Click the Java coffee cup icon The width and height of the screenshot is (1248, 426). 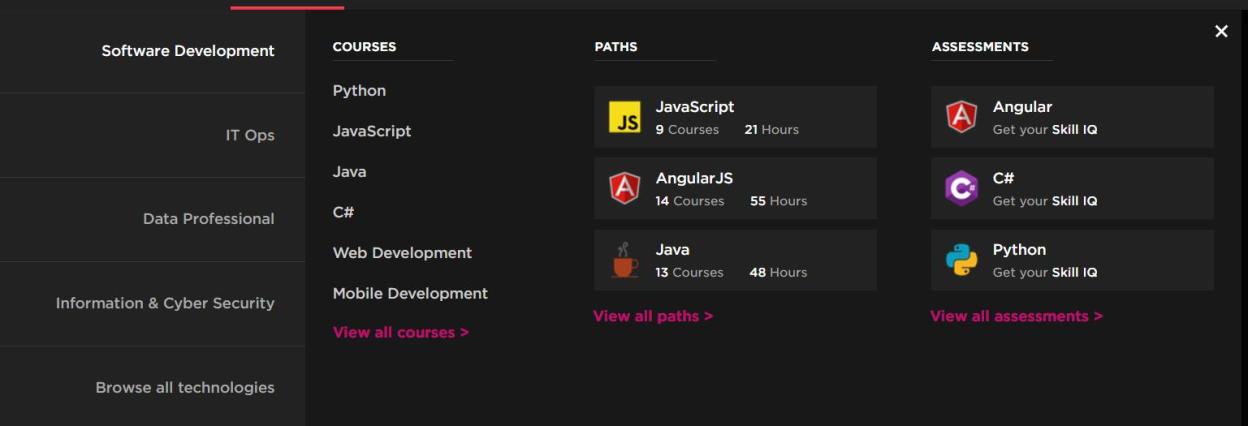625,261
